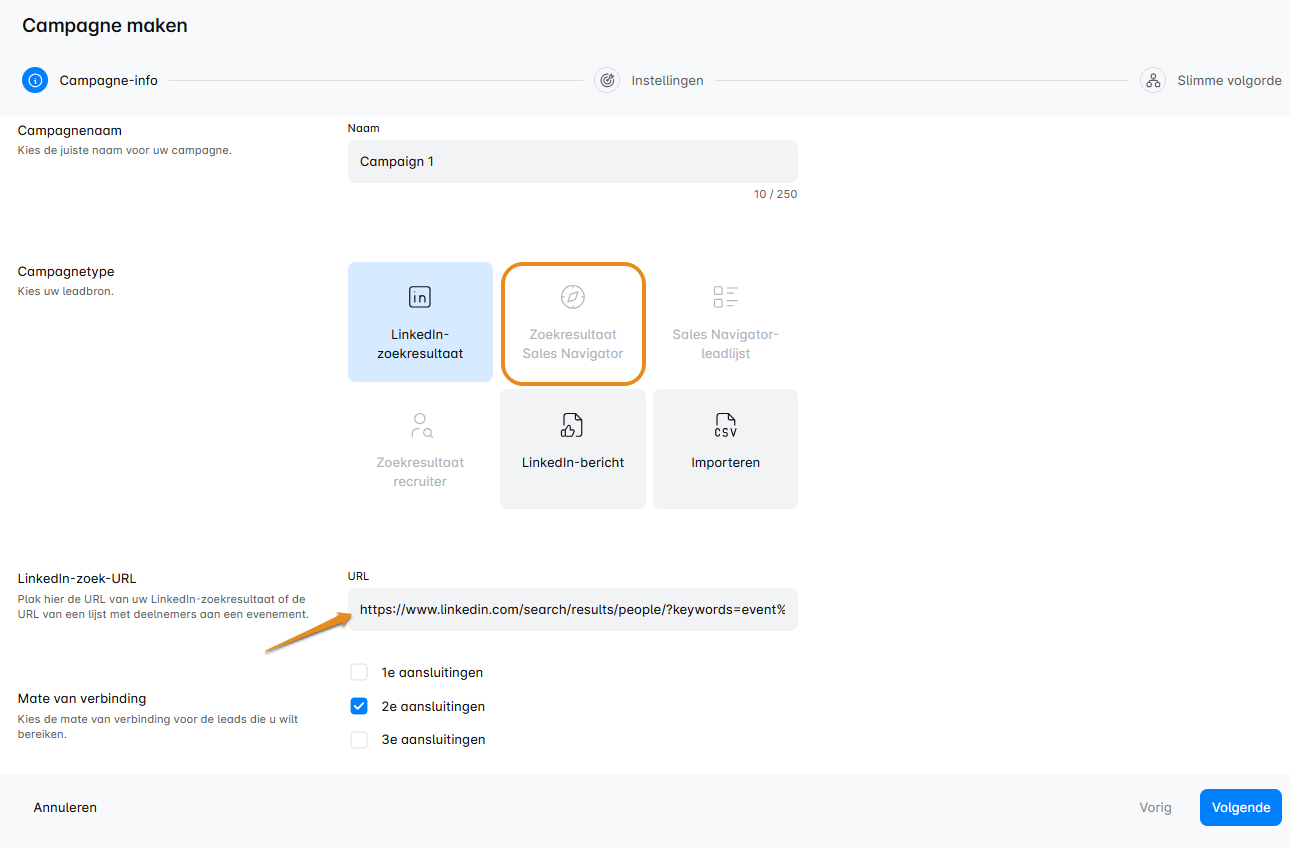Enable the 3e aansluitingen checkbox
Screen dimensions: 1290x848
click(x=359, y=740)
